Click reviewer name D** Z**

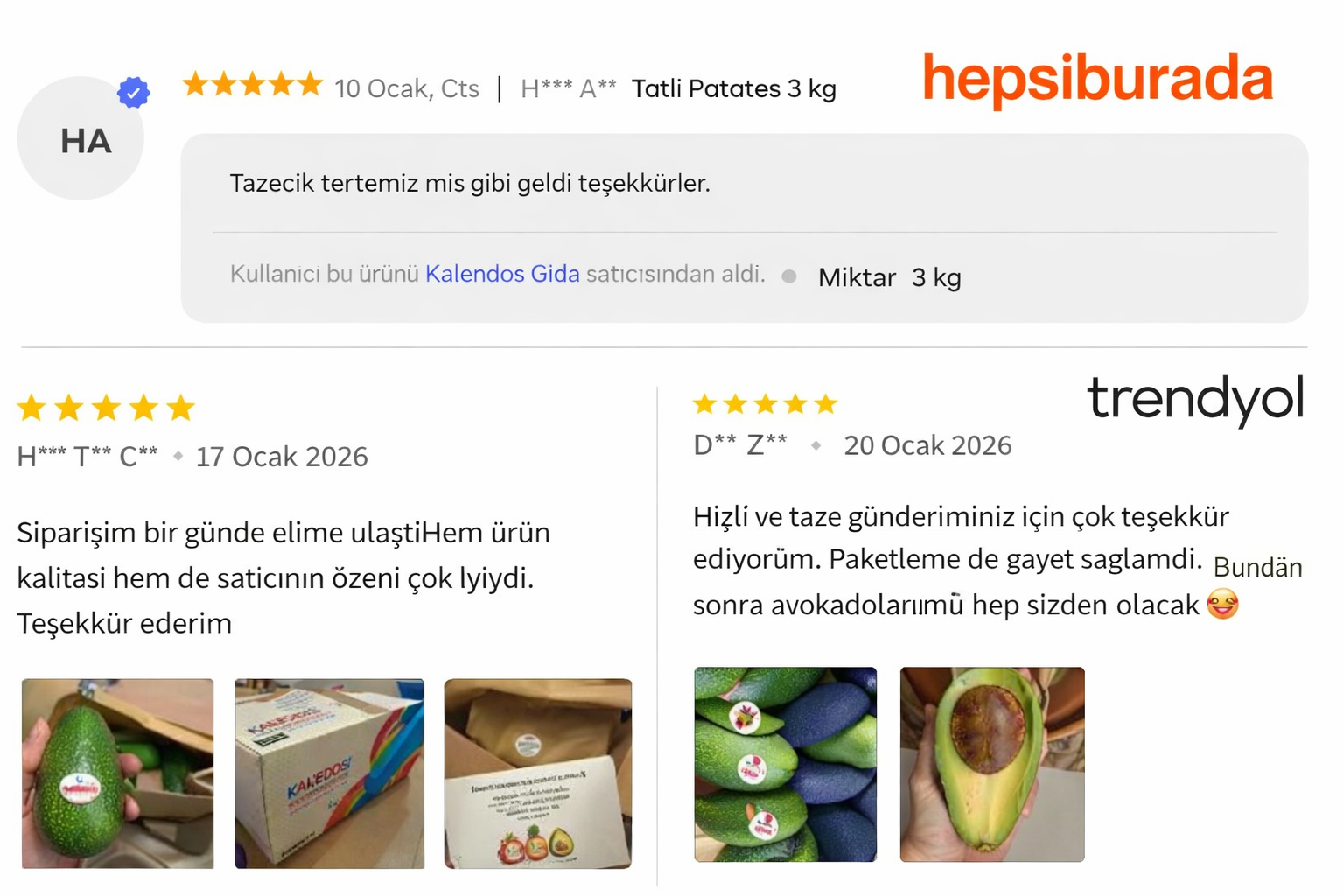740,445
